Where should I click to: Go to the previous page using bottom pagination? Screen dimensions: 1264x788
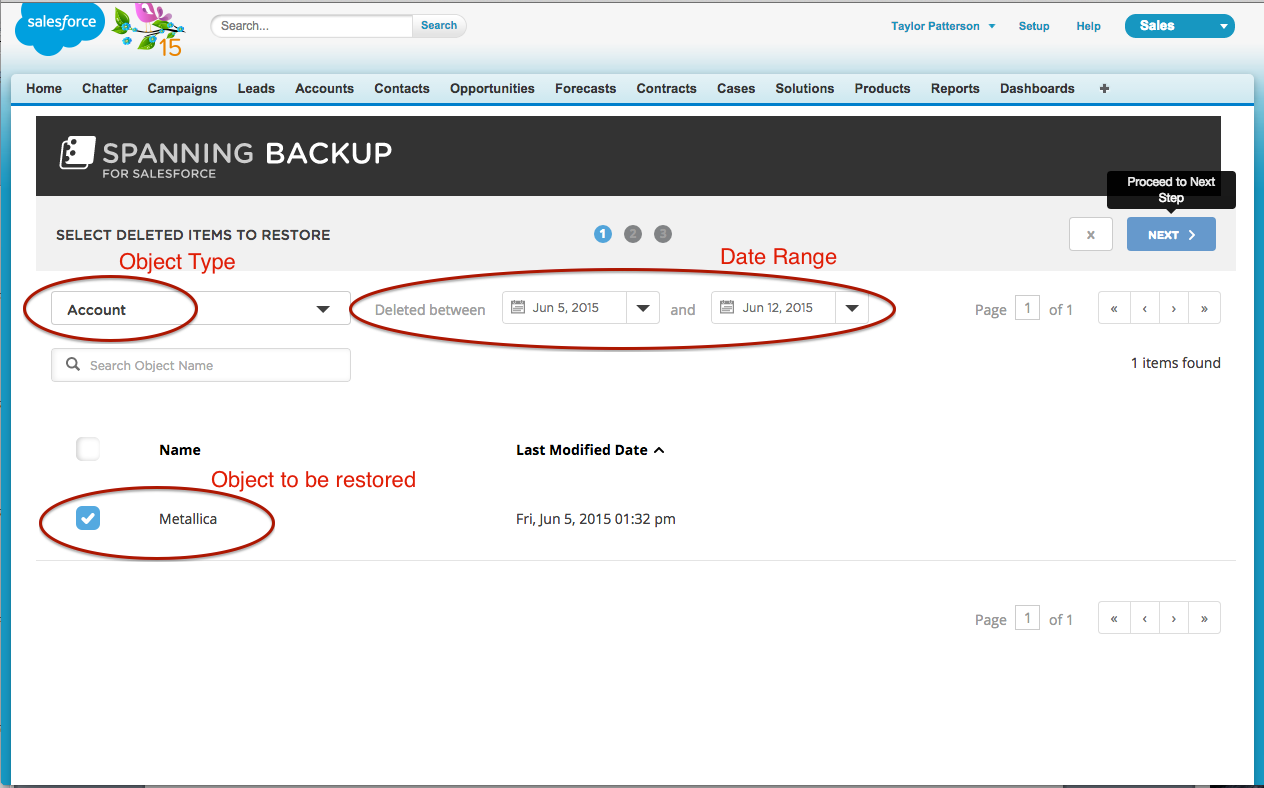[x=1144, y=619]
